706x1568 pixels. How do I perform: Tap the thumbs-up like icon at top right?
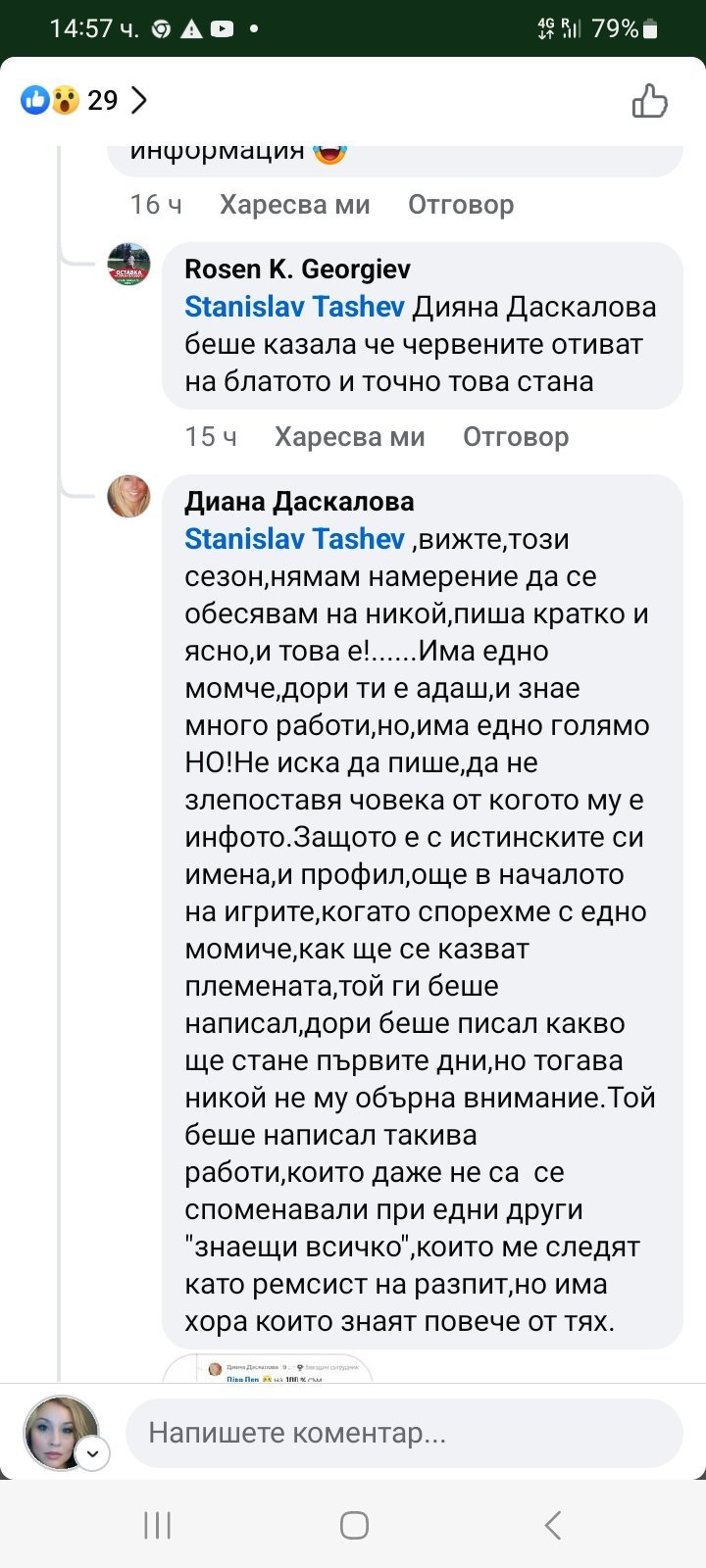coord(649,101)
